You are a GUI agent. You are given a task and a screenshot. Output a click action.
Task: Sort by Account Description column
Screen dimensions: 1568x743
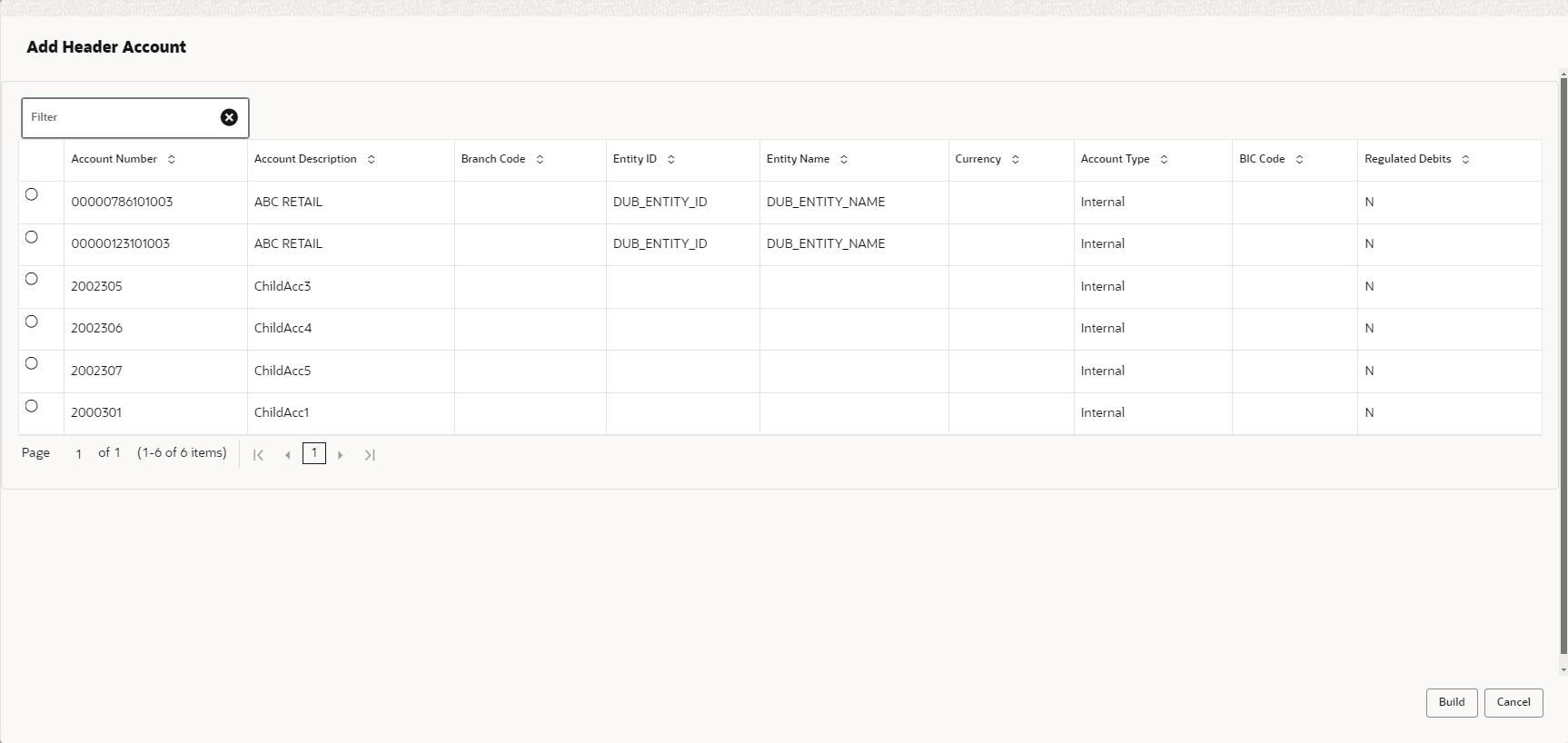(x=372, y=160)
